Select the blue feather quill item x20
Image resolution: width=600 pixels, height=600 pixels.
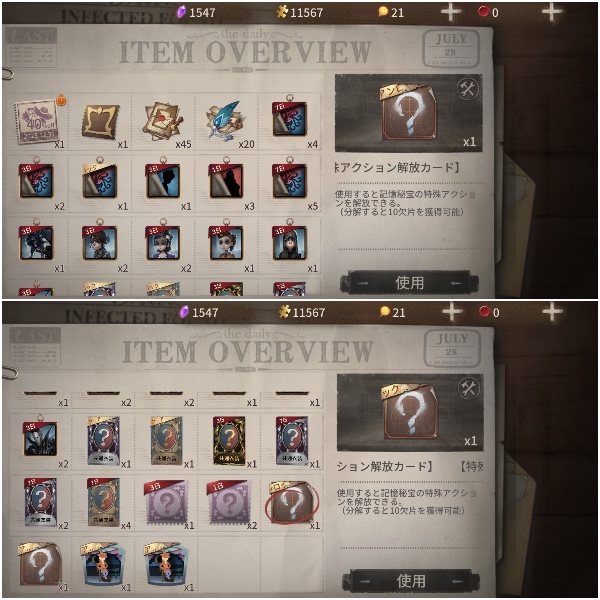click(224, 120)
